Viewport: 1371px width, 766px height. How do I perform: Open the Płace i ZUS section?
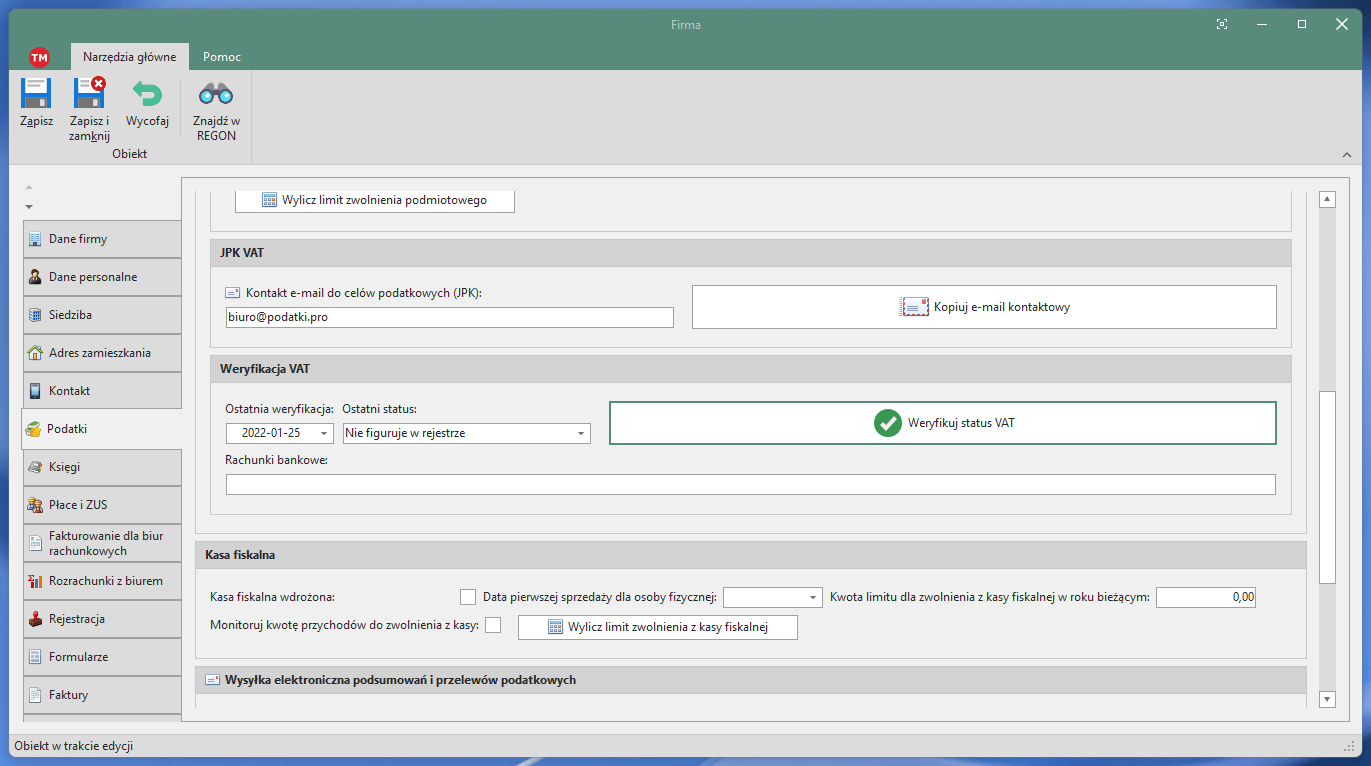click(102, 505)
